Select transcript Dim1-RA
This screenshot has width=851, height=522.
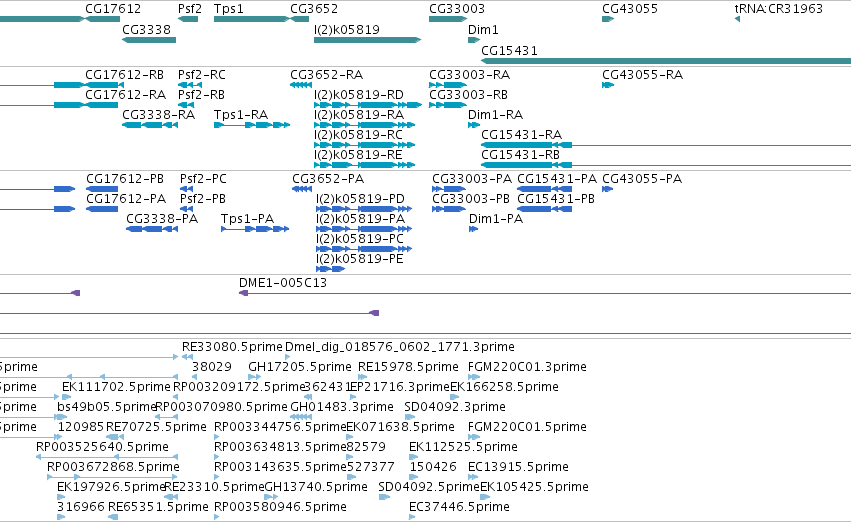coord(495,114)
